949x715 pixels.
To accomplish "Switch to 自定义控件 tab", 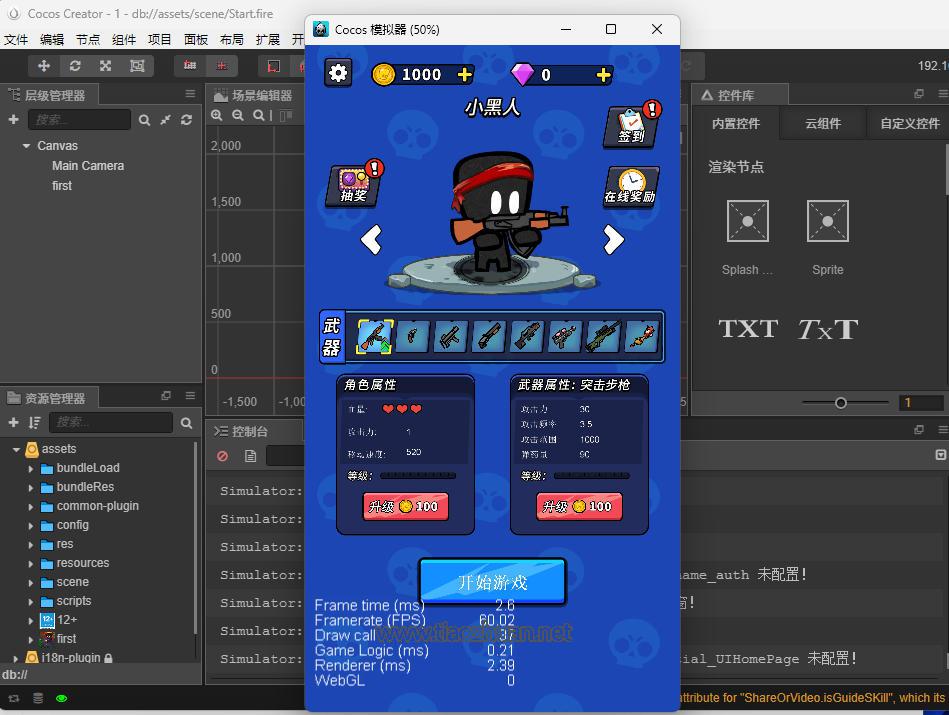I will point(910,124).
